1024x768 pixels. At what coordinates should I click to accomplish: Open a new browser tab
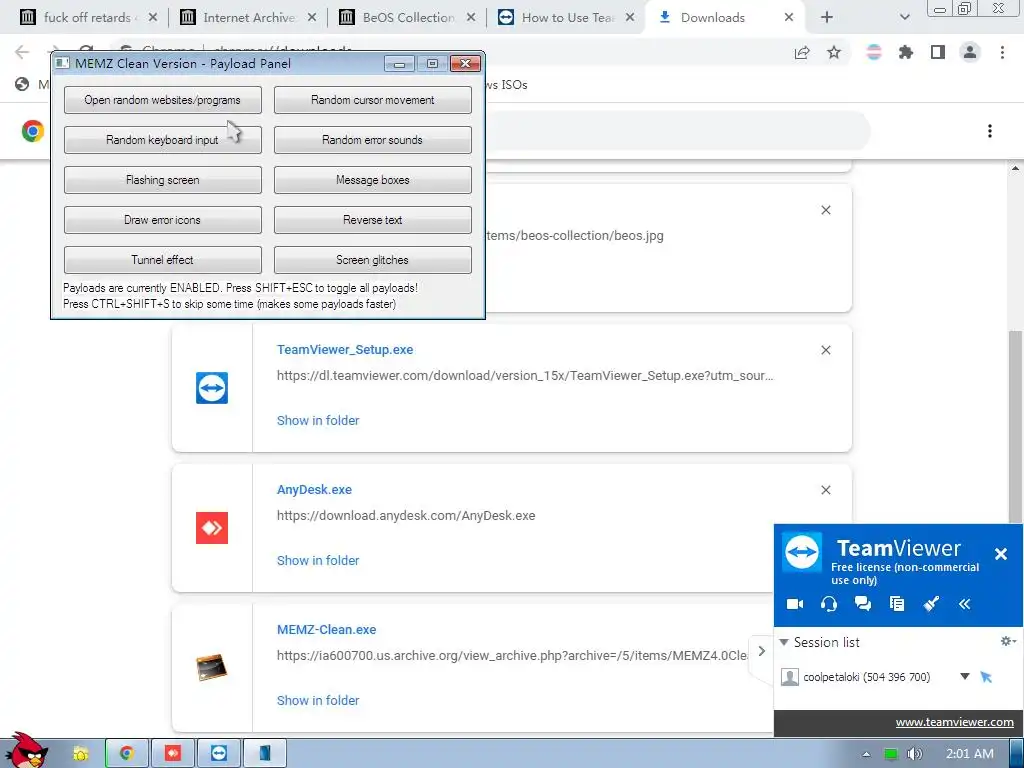pos(827,18)
